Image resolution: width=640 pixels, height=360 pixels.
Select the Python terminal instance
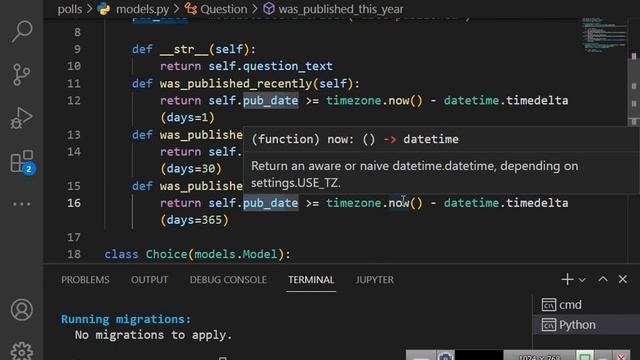(586, 325)
